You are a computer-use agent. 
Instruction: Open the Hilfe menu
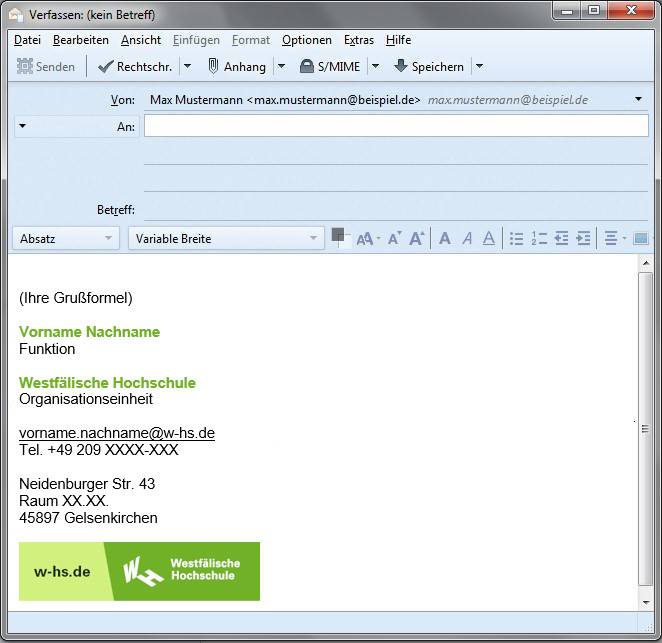[398, 40]
